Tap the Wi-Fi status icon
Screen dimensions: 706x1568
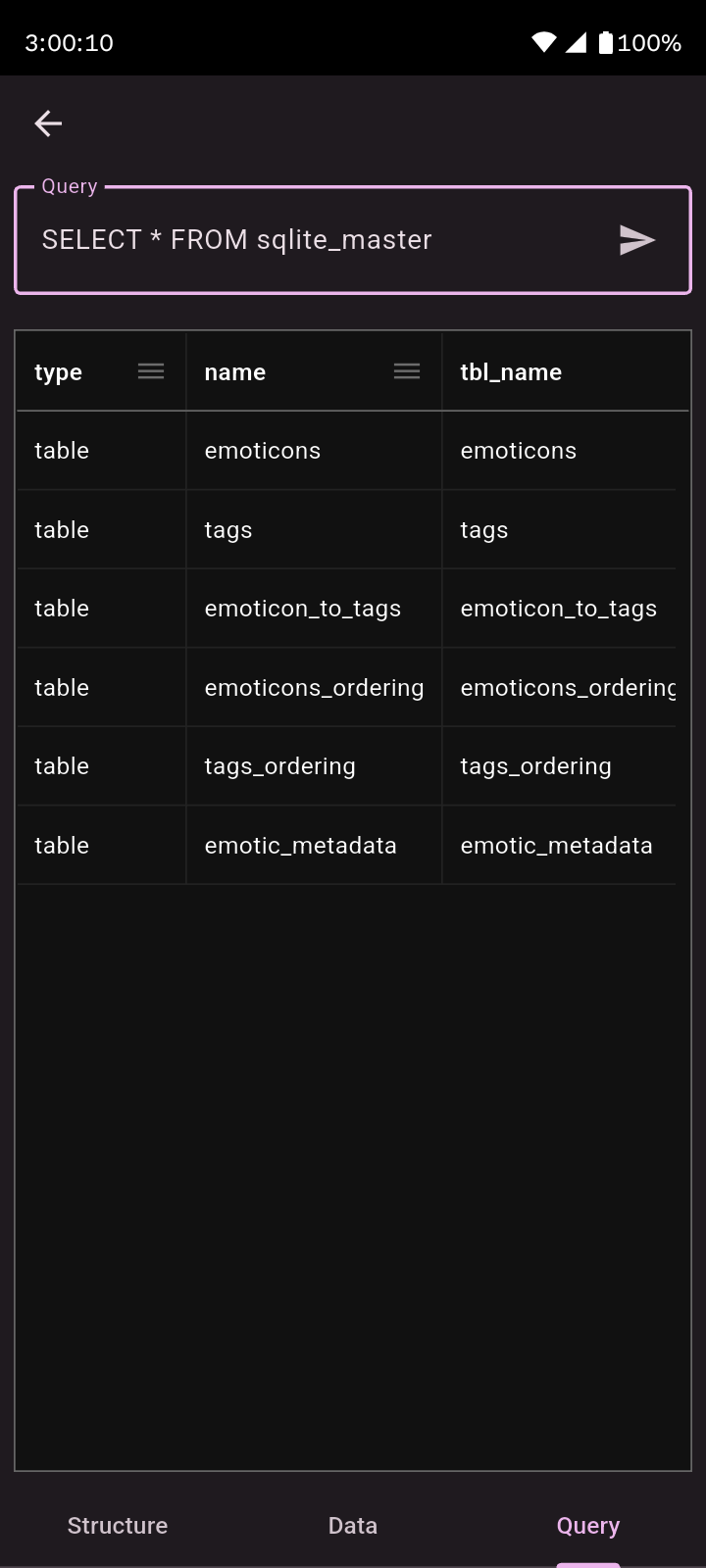point(543,42)
